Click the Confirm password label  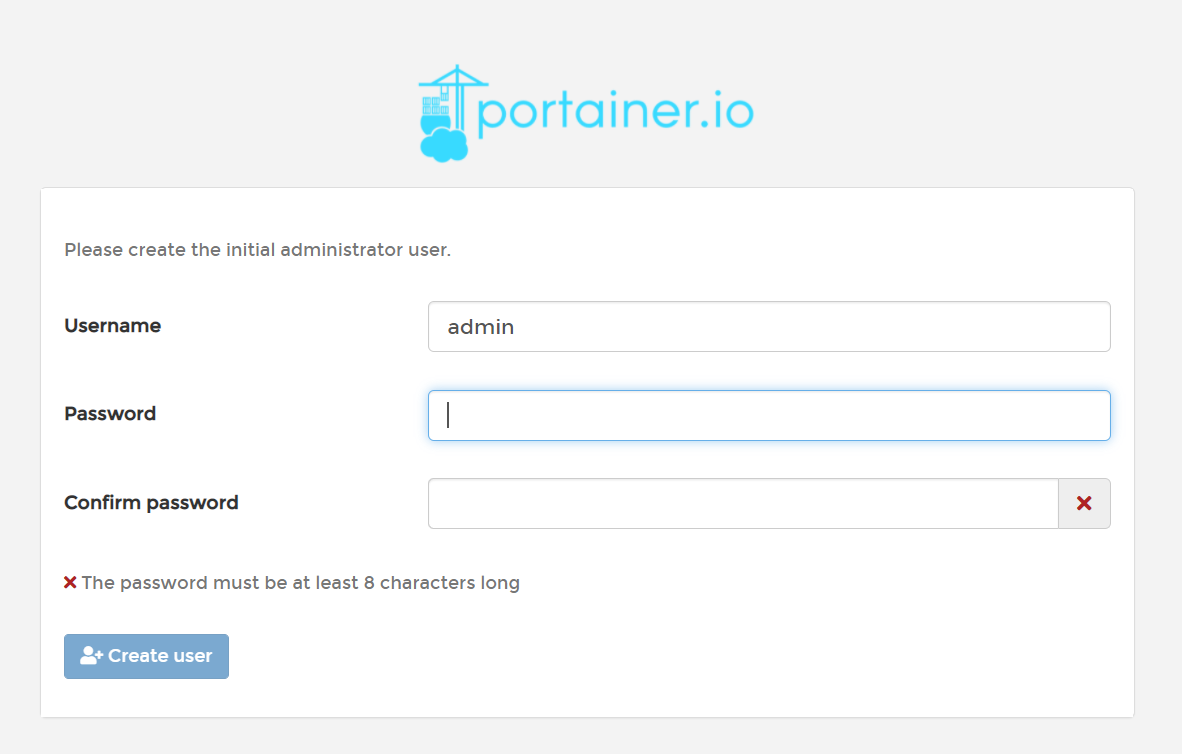pos(152,503)
